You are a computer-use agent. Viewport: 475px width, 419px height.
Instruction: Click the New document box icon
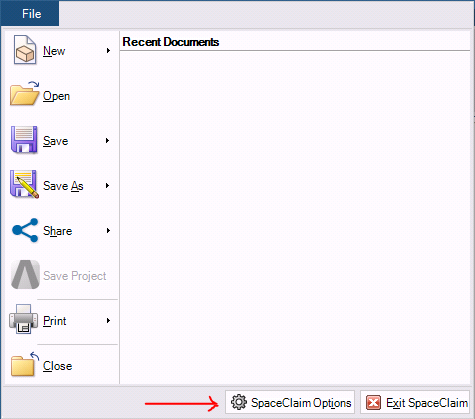point(25,50)
